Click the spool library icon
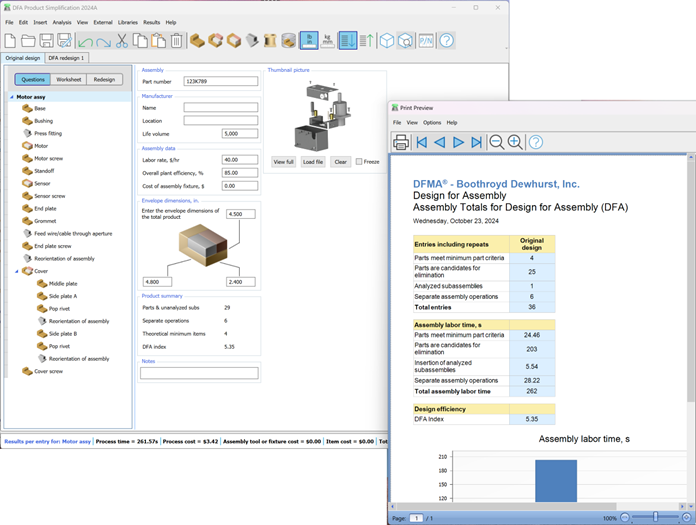696x525 pixels. pyautogui.click(x=270, y=41)
